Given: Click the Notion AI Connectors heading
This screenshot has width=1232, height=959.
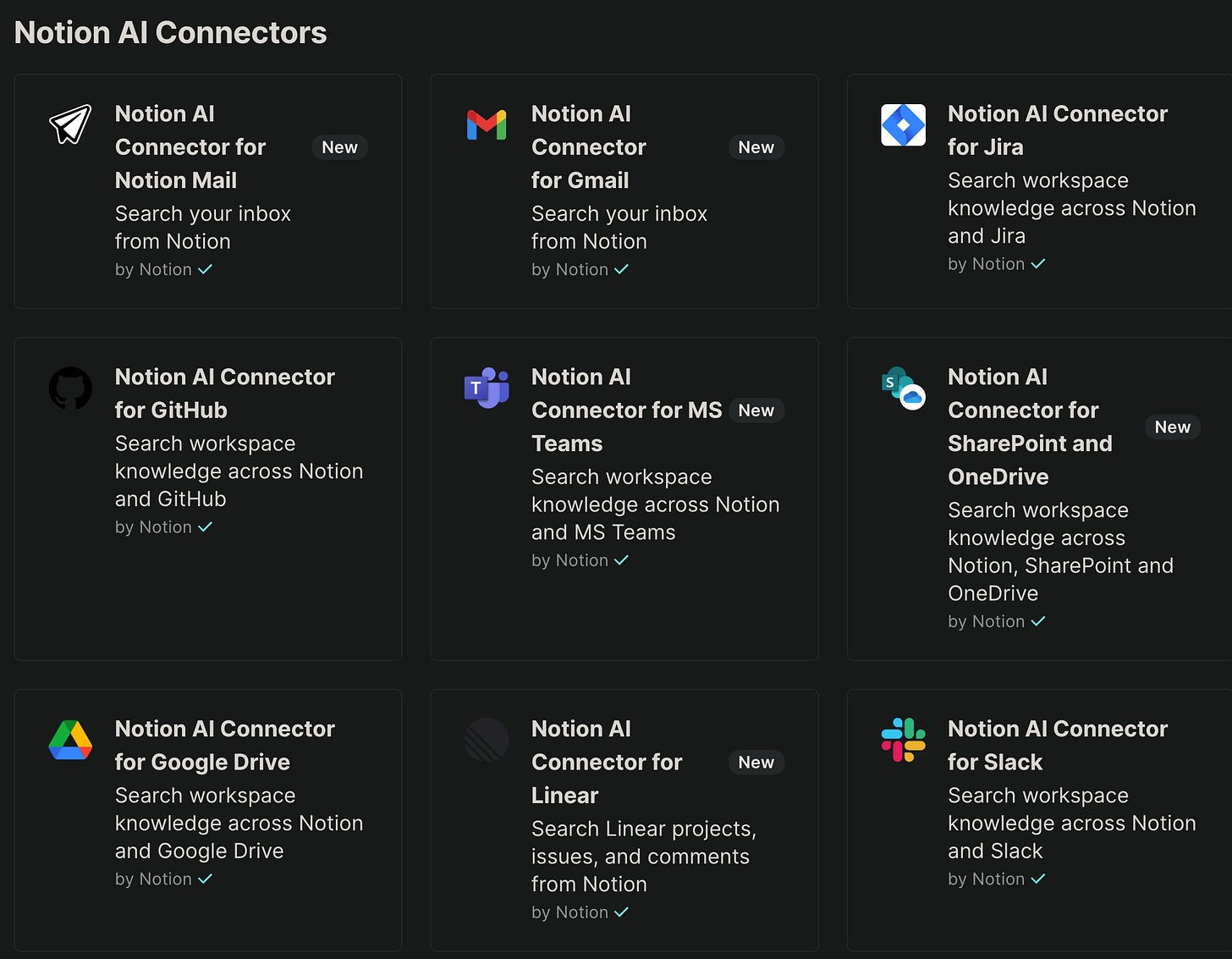Looking at the screenshot, I should 170,32.
